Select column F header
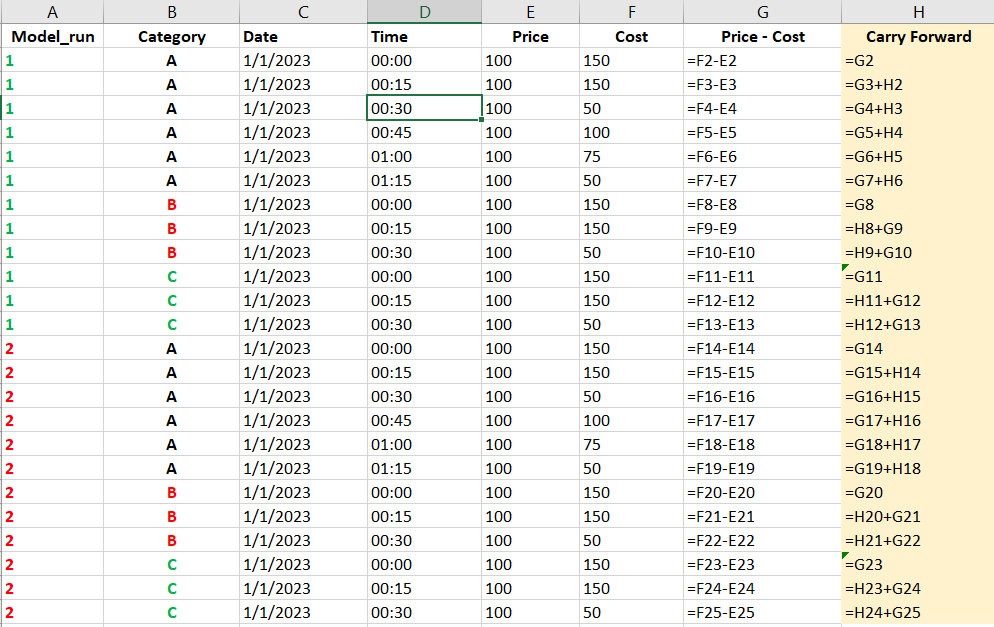994x627 pixels. (631, 12)
